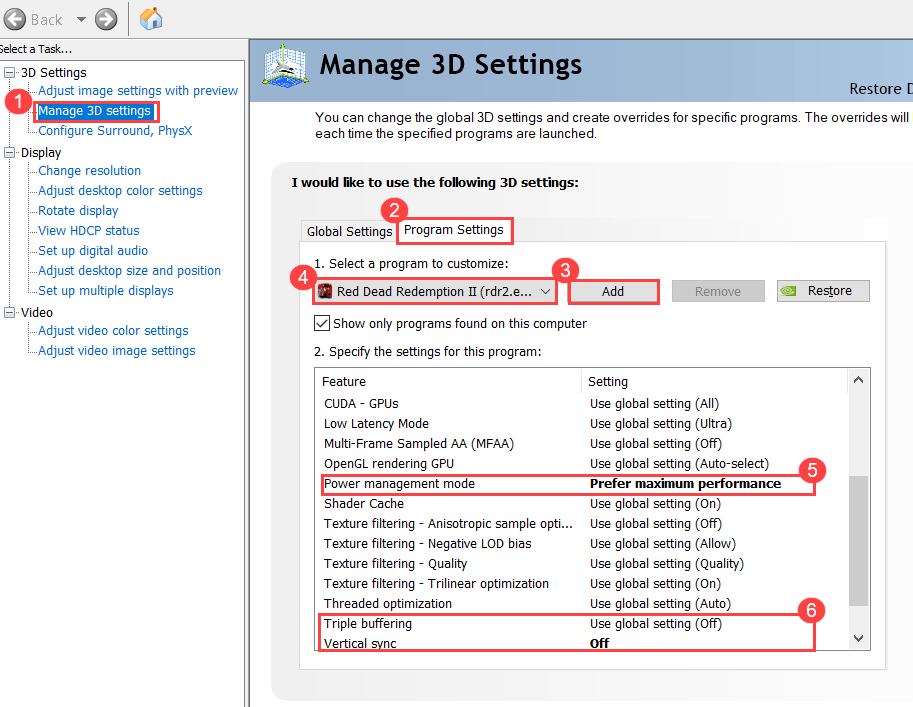Click the Red Dead Redemption II program icon
This screenshot has width=913, height=707.
(325, 291)
